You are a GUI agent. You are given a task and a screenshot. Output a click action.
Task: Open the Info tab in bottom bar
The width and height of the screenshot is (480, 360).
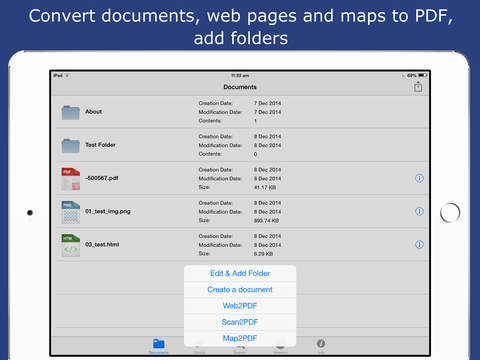coord(321,346)
